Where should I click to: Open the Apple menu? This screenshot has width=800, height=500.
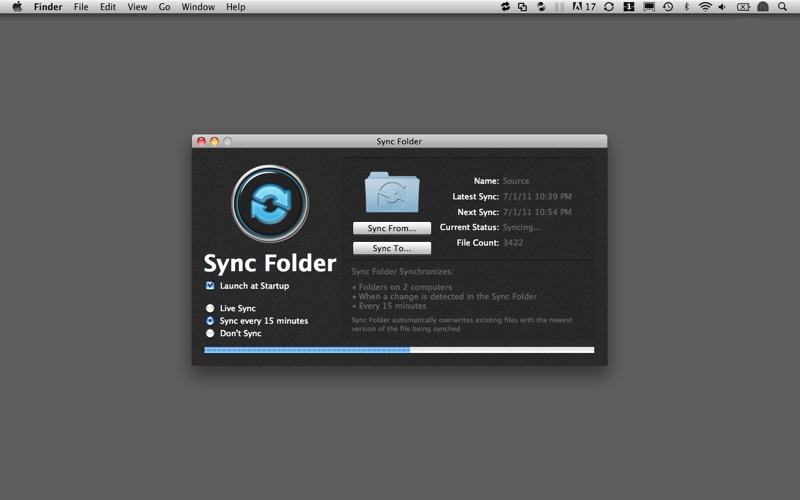tap(17, 7)
